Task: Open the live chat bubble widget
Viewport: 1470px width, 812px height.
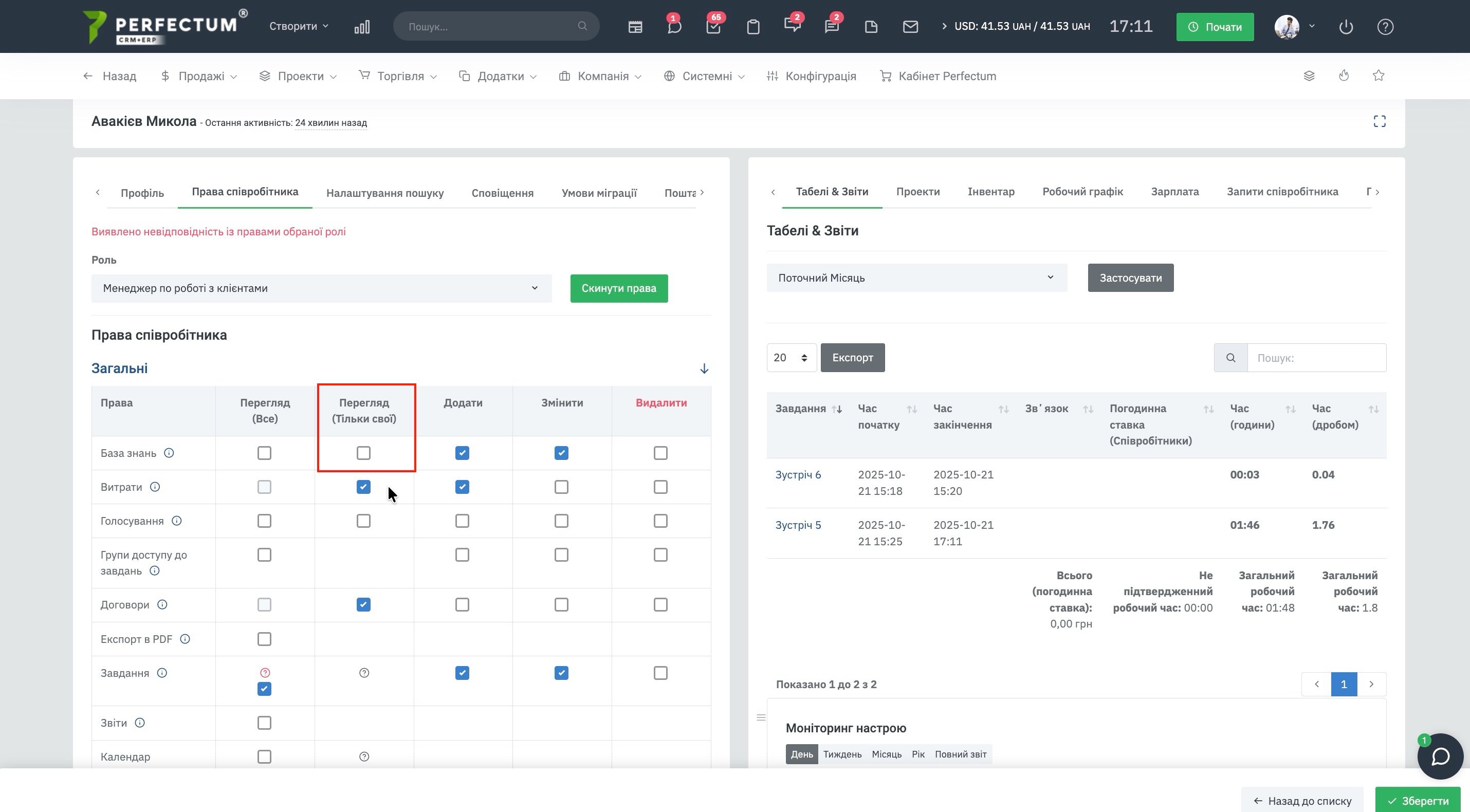Action: click(x=1440, y=756)
